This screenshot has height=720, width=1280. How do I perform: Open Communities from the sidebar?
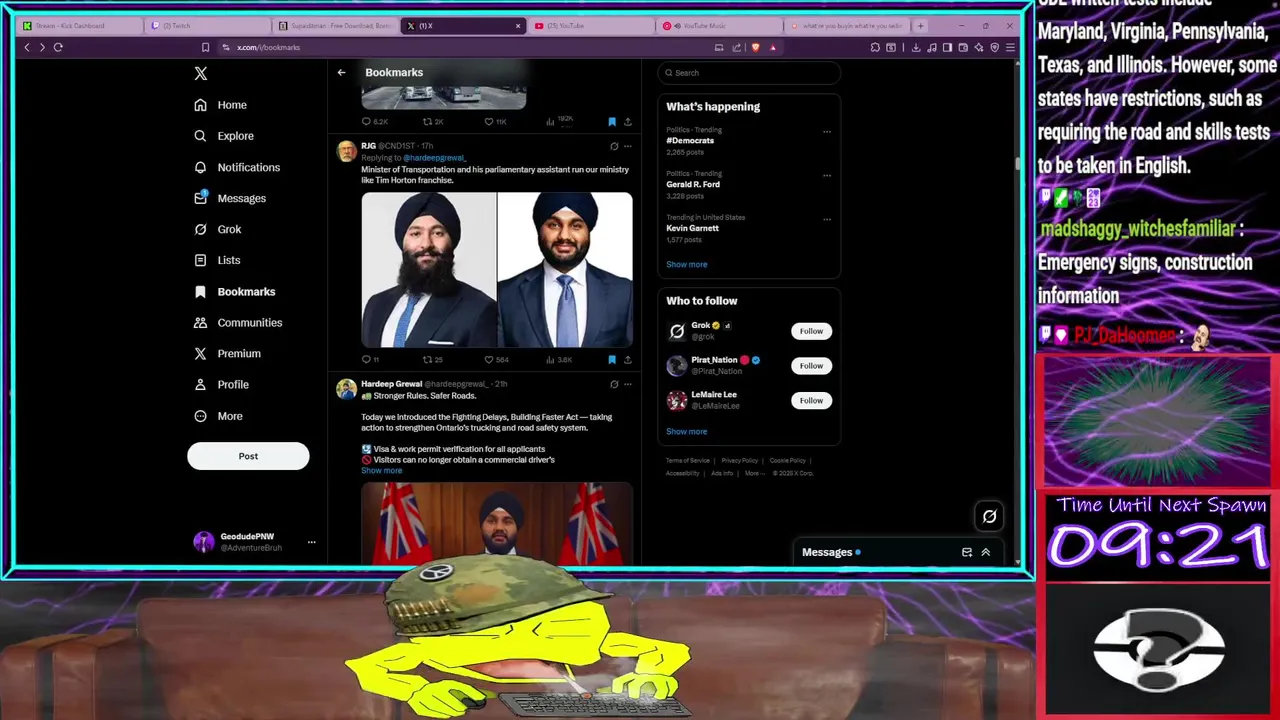(238, 322)
